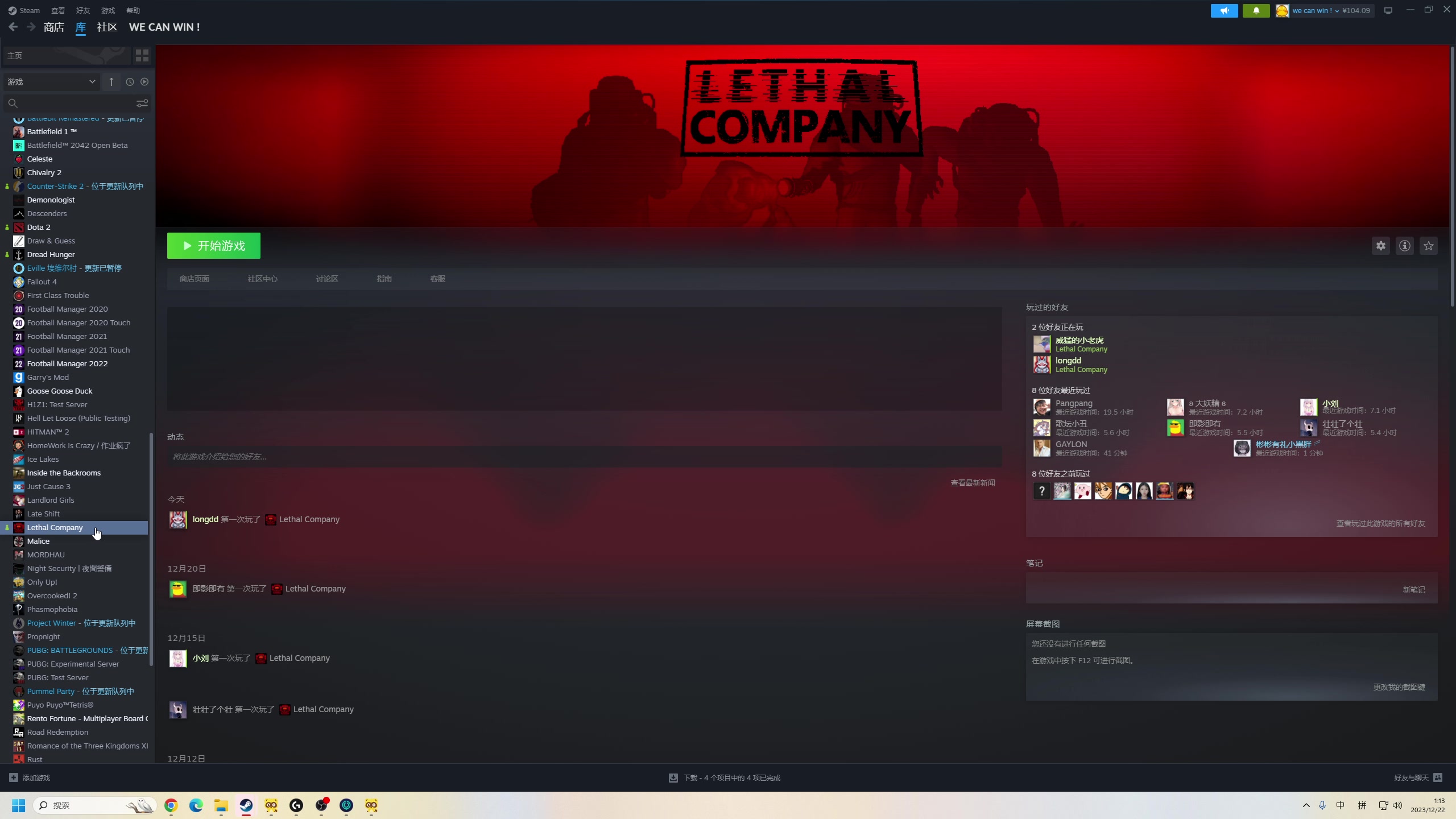Open the game info panel icon
The image size is (1456, 819).
[x=1404, y=246]
